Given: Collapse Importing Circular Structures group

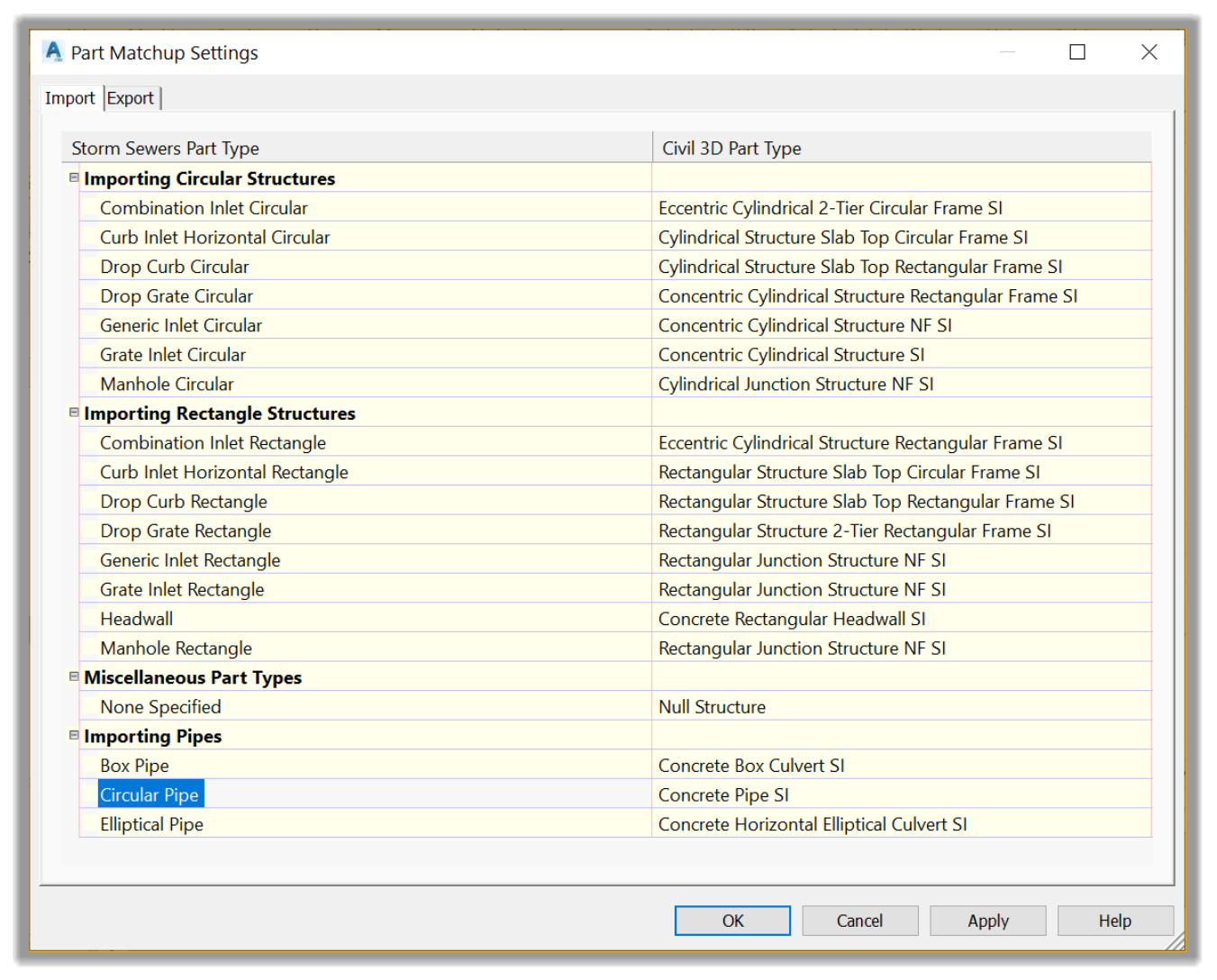Looking at the screenshot, I should coord(74,178).
